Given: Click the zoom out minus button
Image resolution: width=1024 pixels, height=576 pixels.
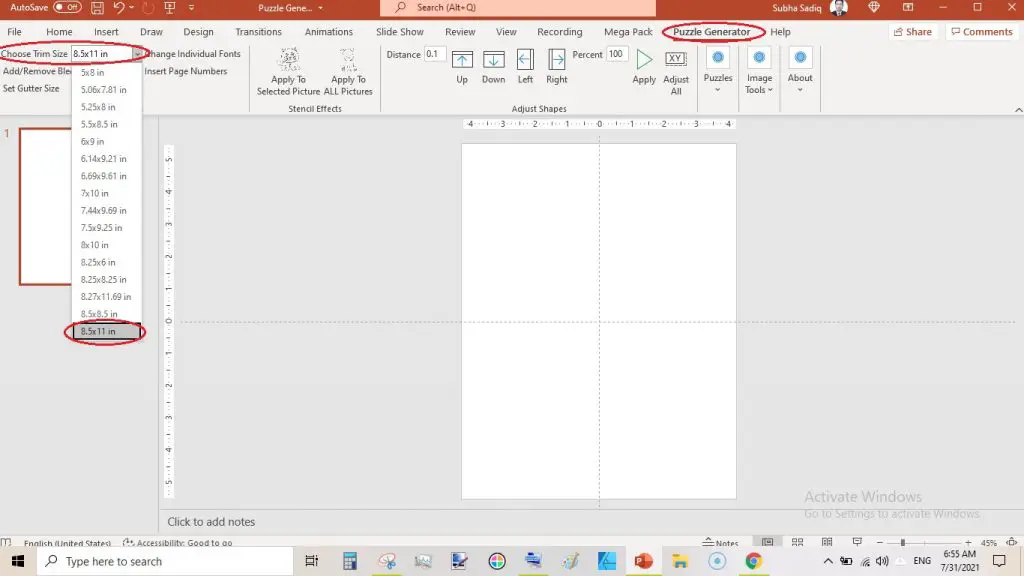Looking at the screenshot, I should (880, 543).
